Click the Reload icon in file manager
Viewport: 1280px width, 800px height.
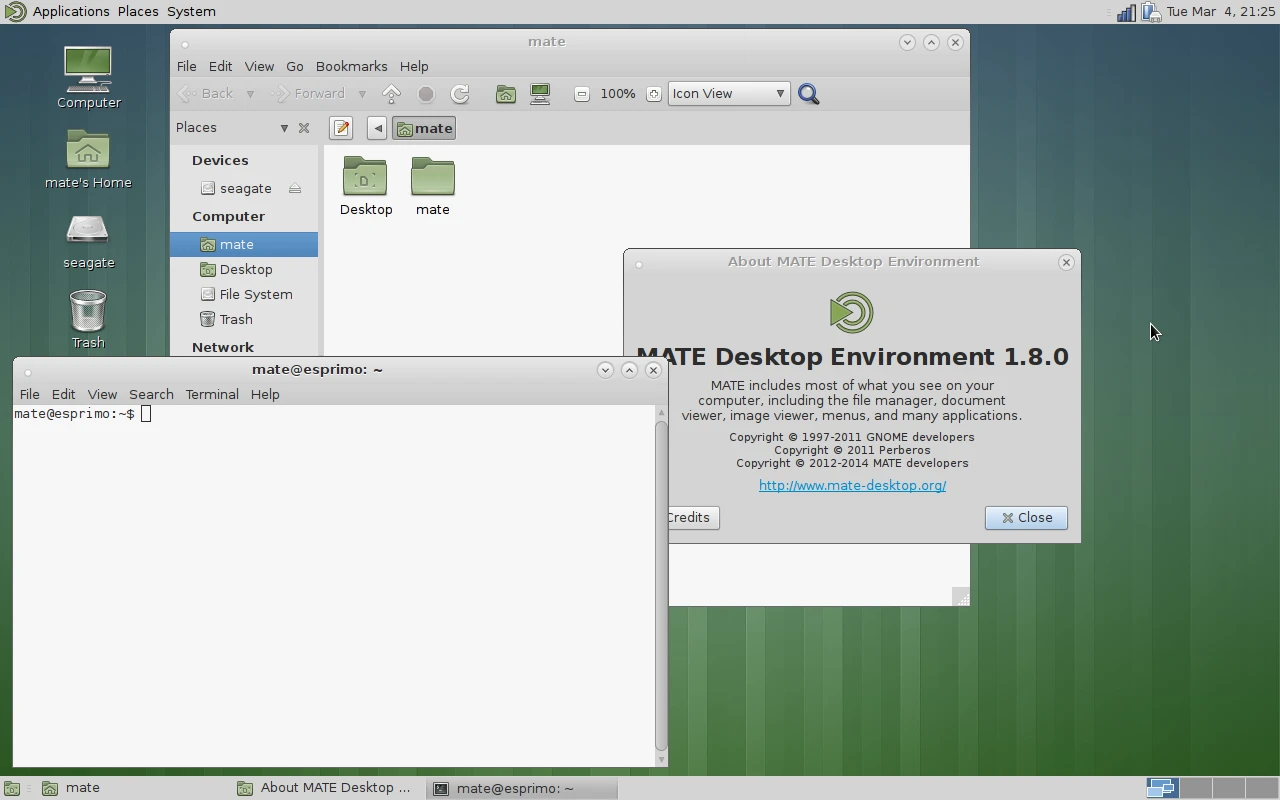460,94
